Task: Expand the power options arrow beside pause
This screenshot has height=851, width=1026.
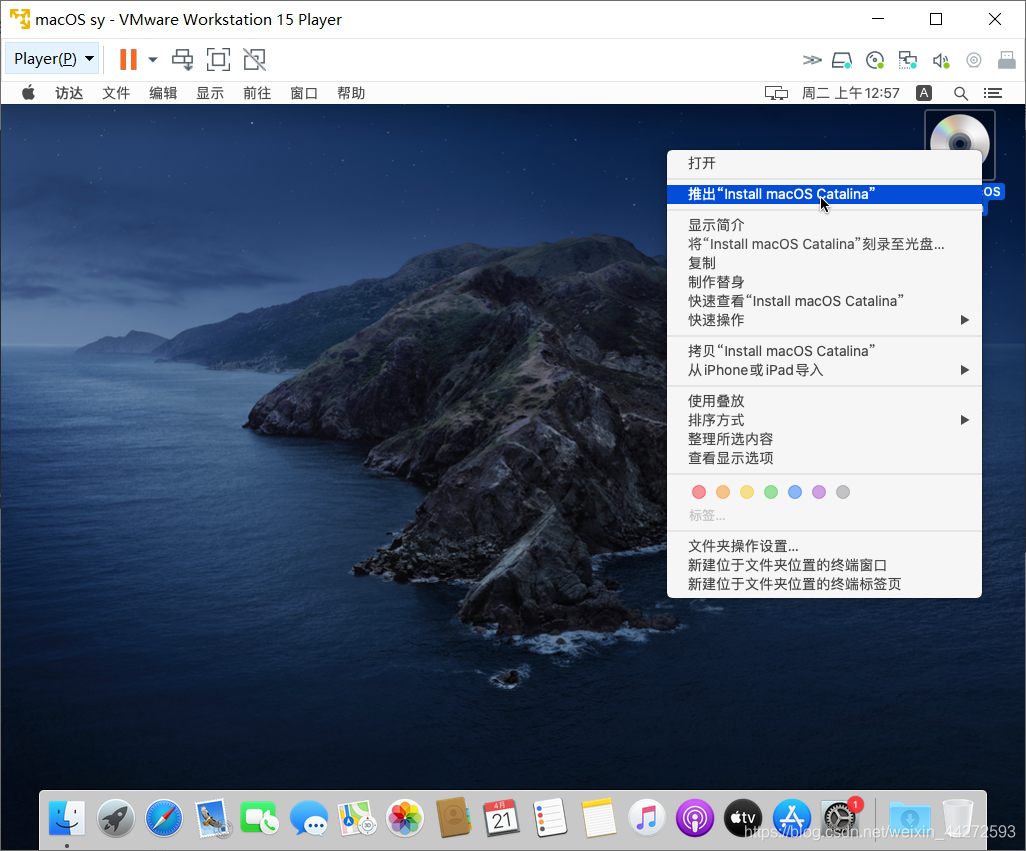Action: 153,59
